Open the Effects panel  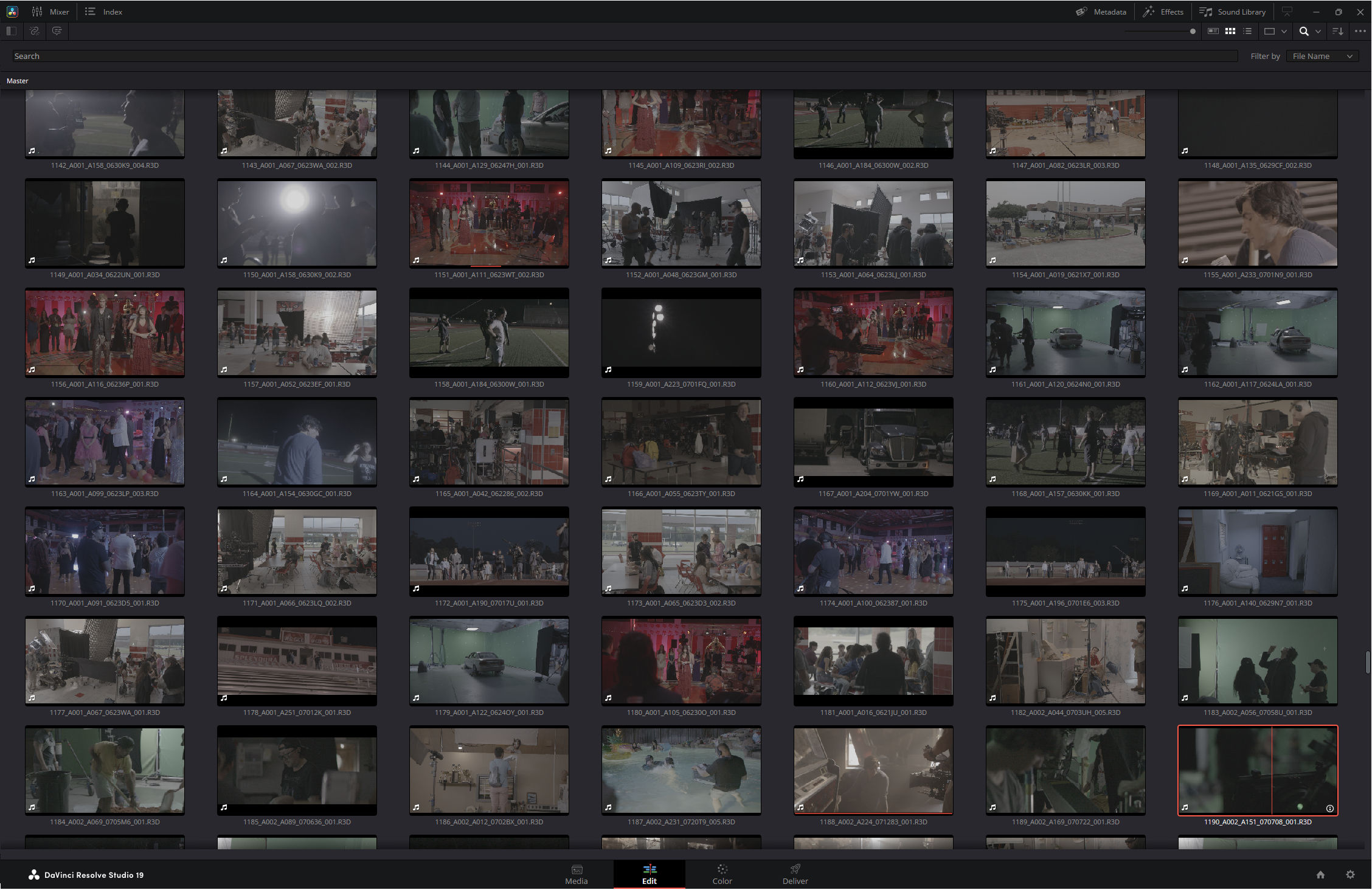[x=1163, y=12]
